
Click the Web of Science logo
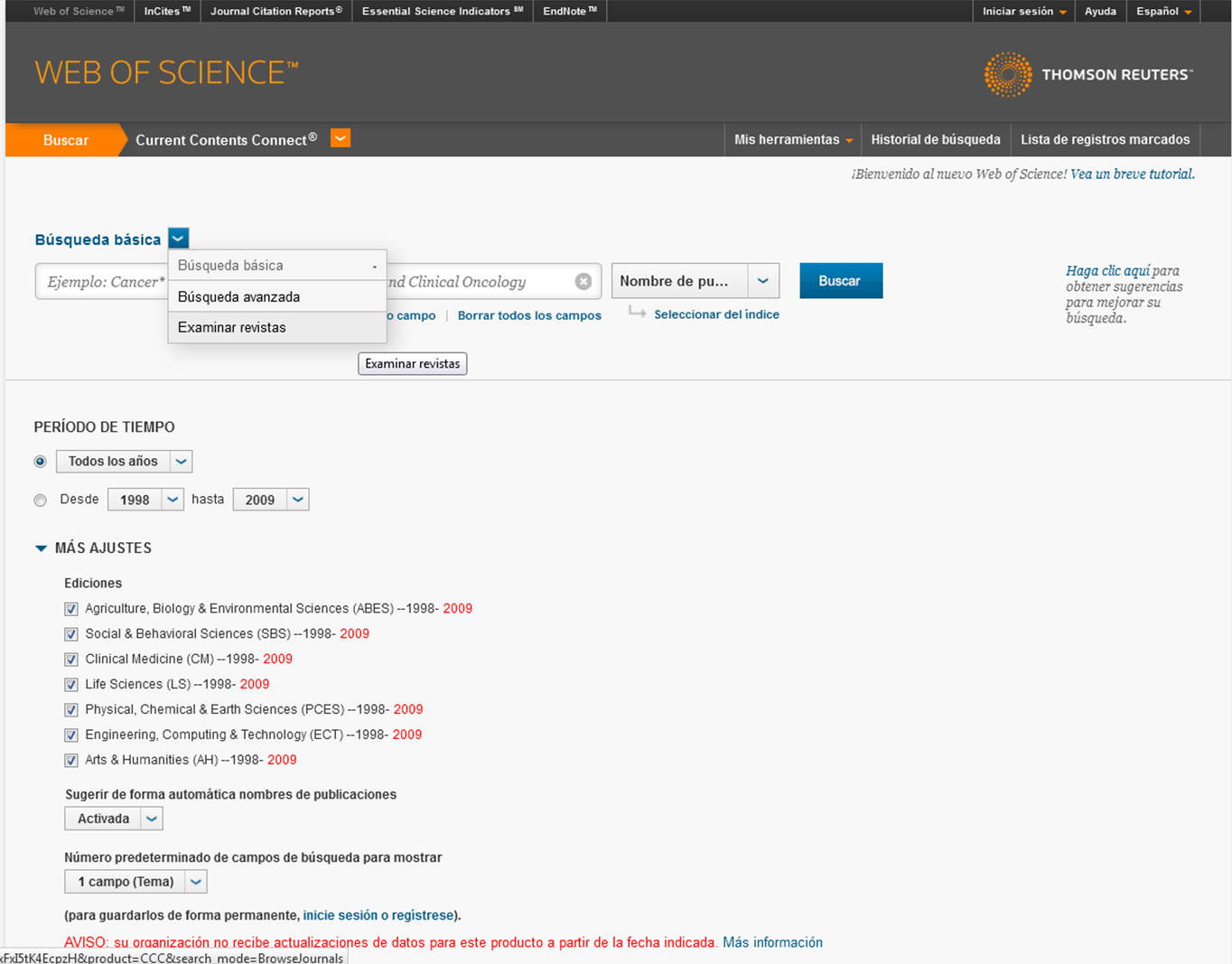166,73
